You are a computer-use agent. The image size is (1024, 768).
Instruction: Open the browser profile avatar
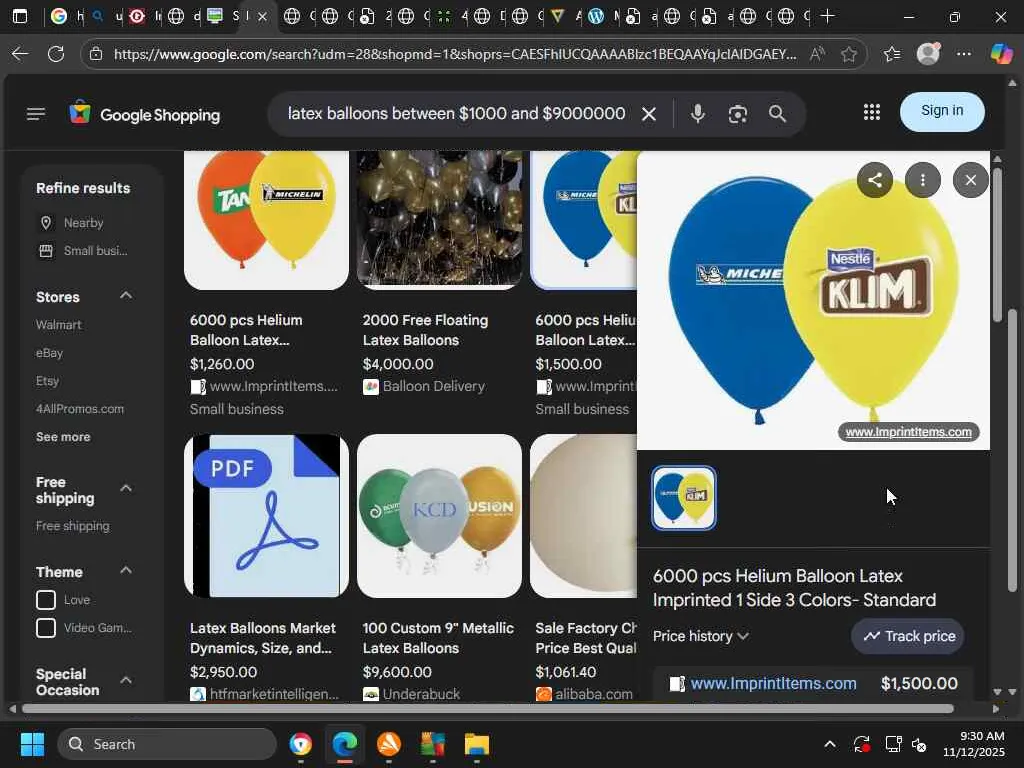[x=928, y=54]
